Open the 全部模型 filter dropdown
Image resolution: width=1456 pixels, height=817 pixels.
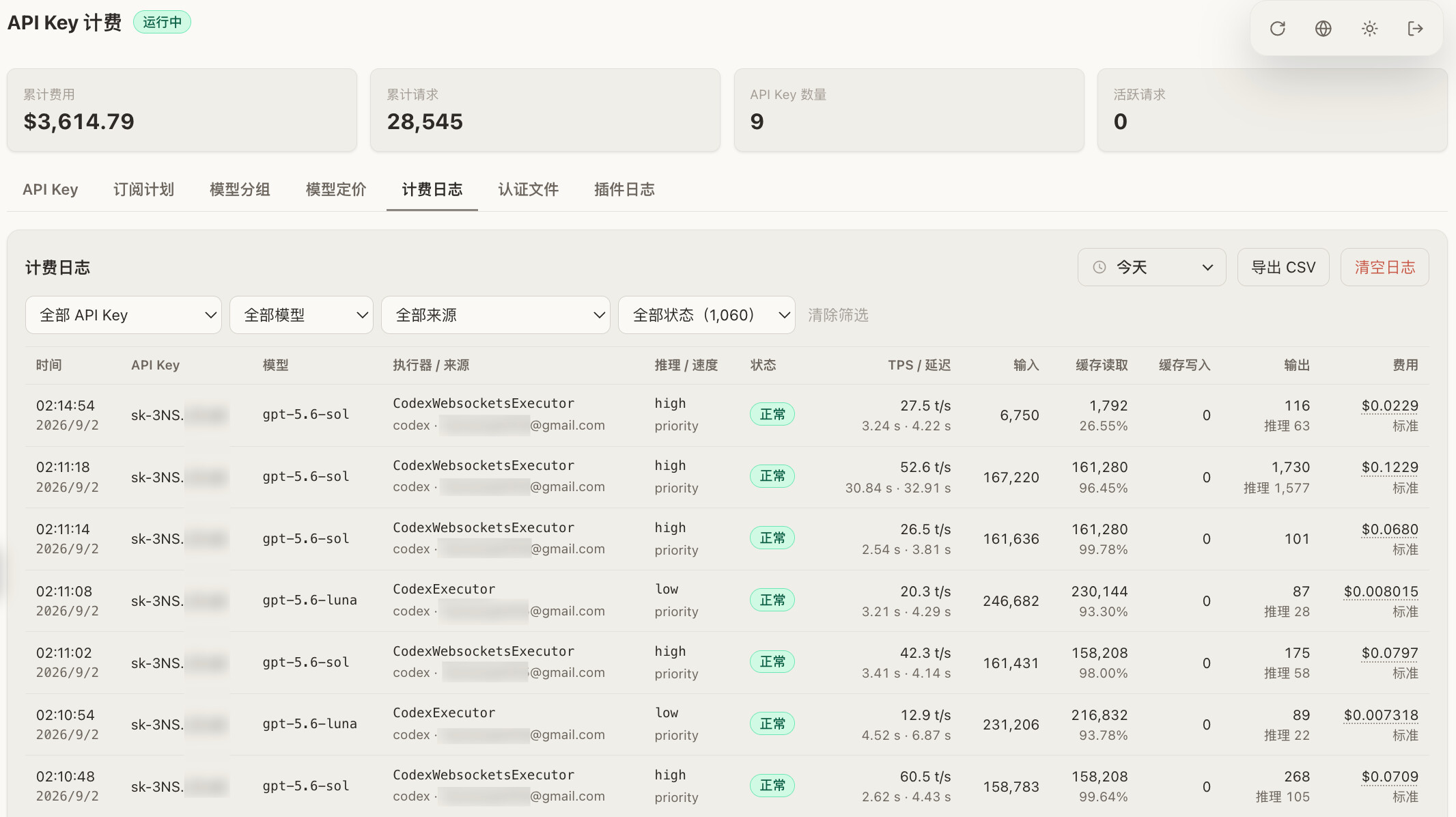coord(301,315)
